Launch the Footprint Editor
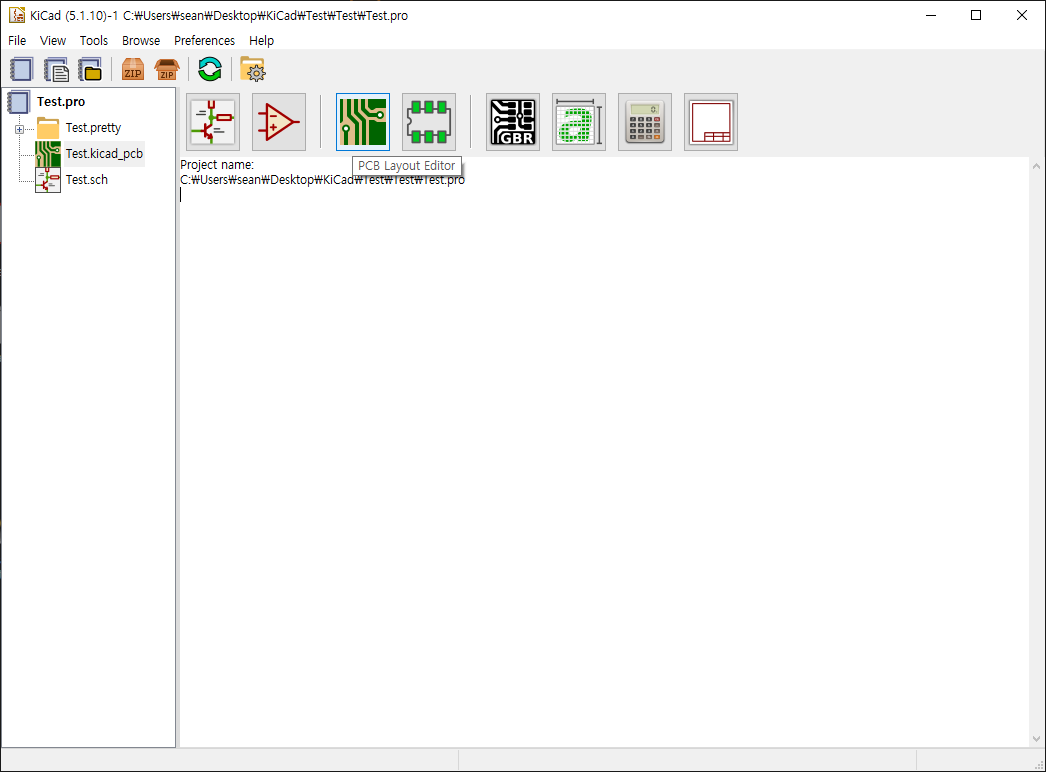 coord(429,122)
